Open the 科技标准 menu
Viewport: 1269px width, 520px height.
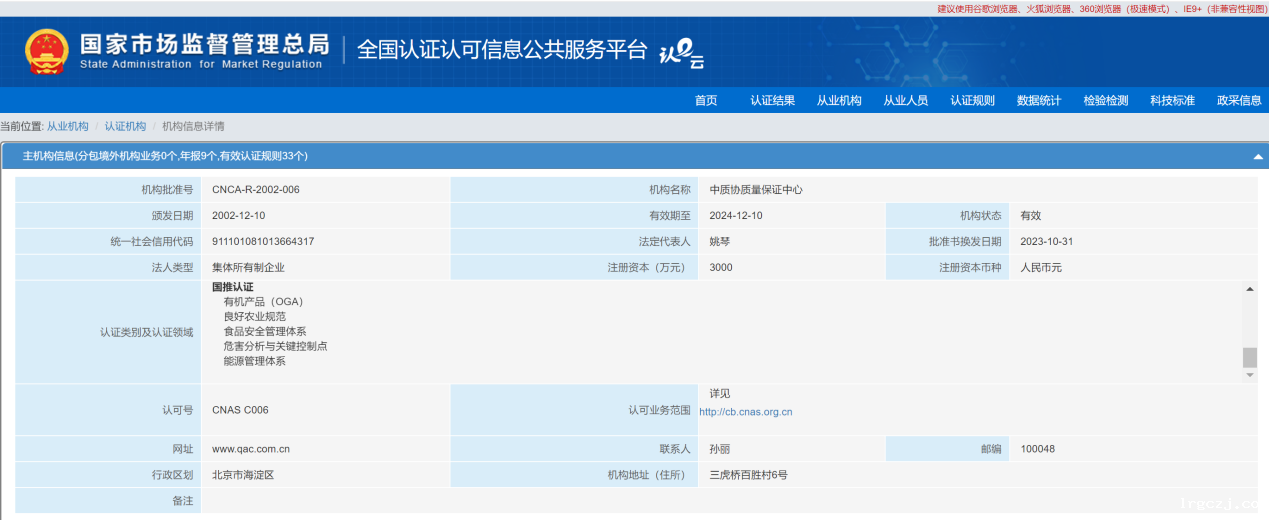pyautogui.click(x=1172, y=100)
